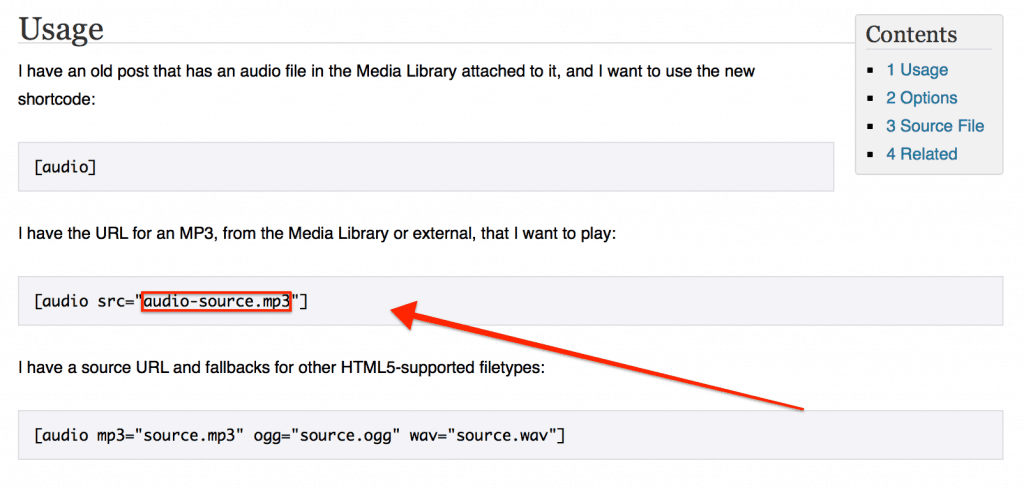Click the source.mp3 value in the fallback shortcode
Viewport: 1024px width, 488px height.
(189, 434)
